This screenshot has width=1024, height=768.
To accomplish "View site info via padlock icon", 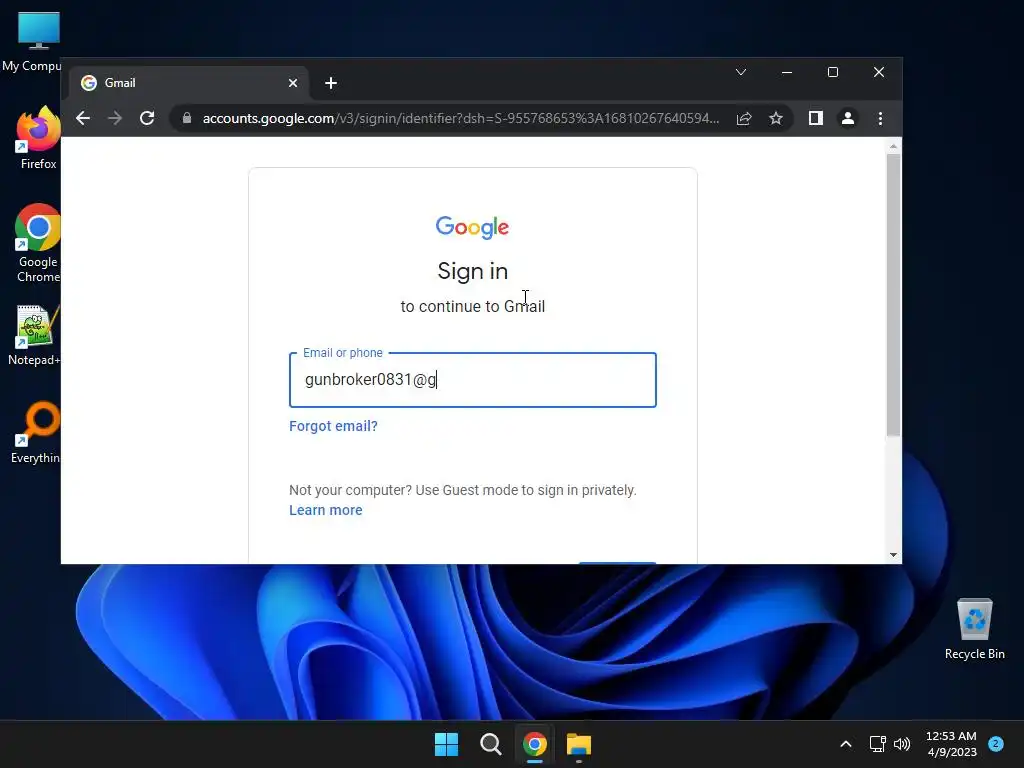I will (x=187, y=118).
